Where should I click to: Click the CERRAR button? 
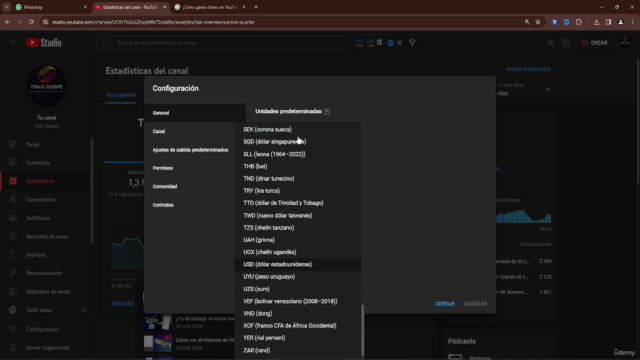click(x=444, y=304)
